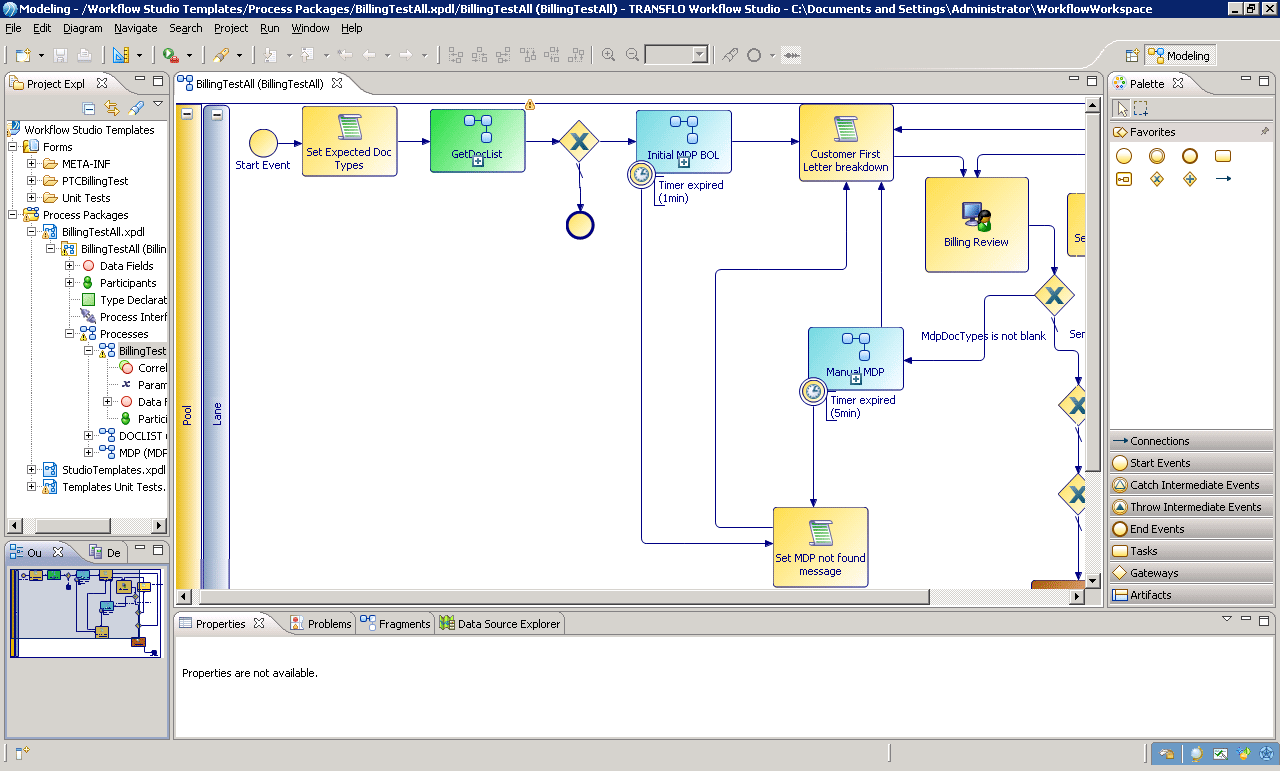1280x771 pixels.
Task: Expand the Gateways palette section
Action: tap(1191, 572)
